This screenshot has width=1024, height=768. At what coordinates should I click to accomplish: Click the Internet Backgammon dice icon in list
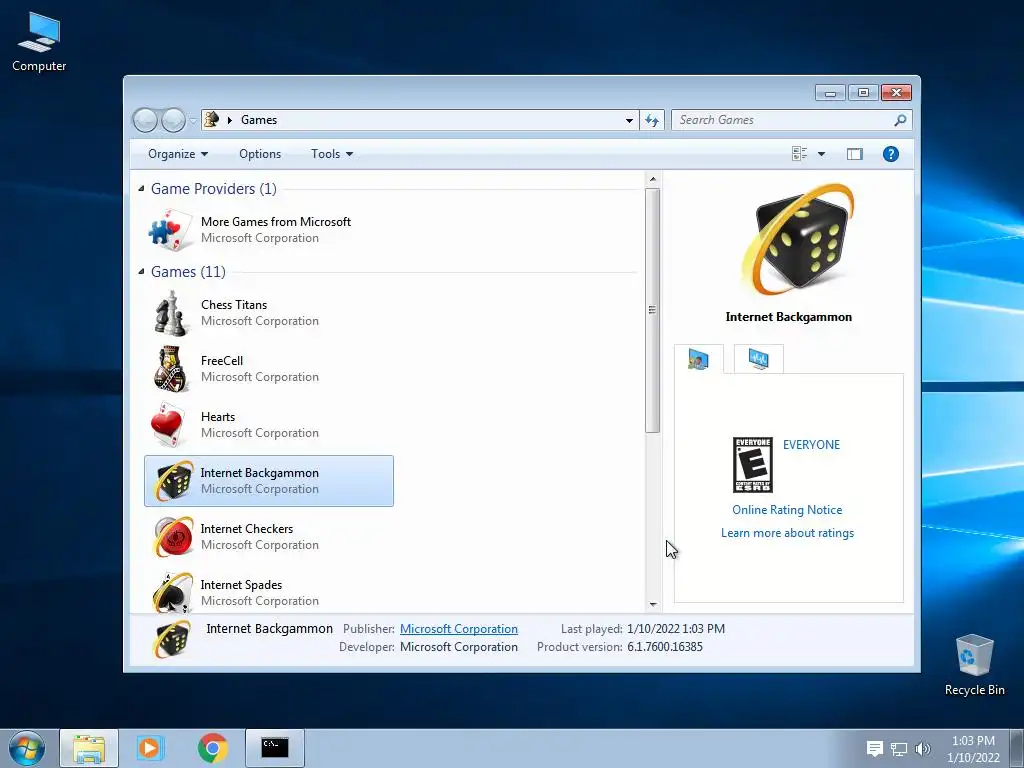[x=173, y=481]
